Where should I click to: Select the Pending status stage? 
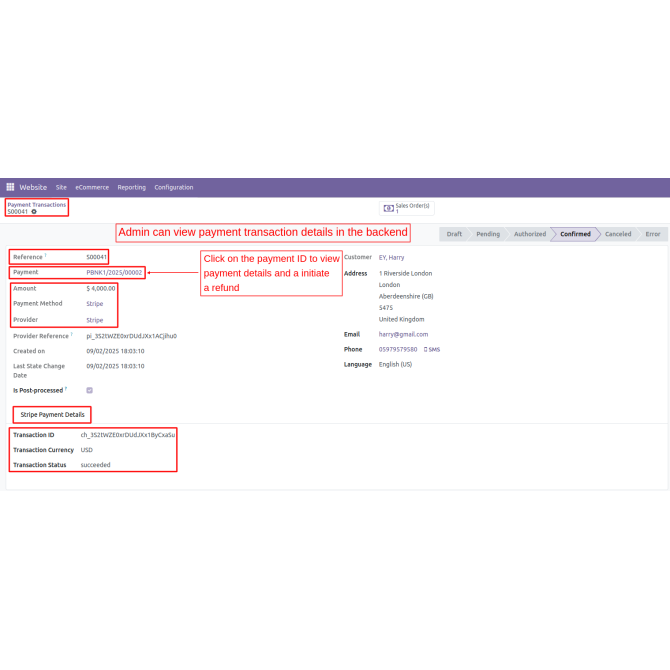(488, 234)
